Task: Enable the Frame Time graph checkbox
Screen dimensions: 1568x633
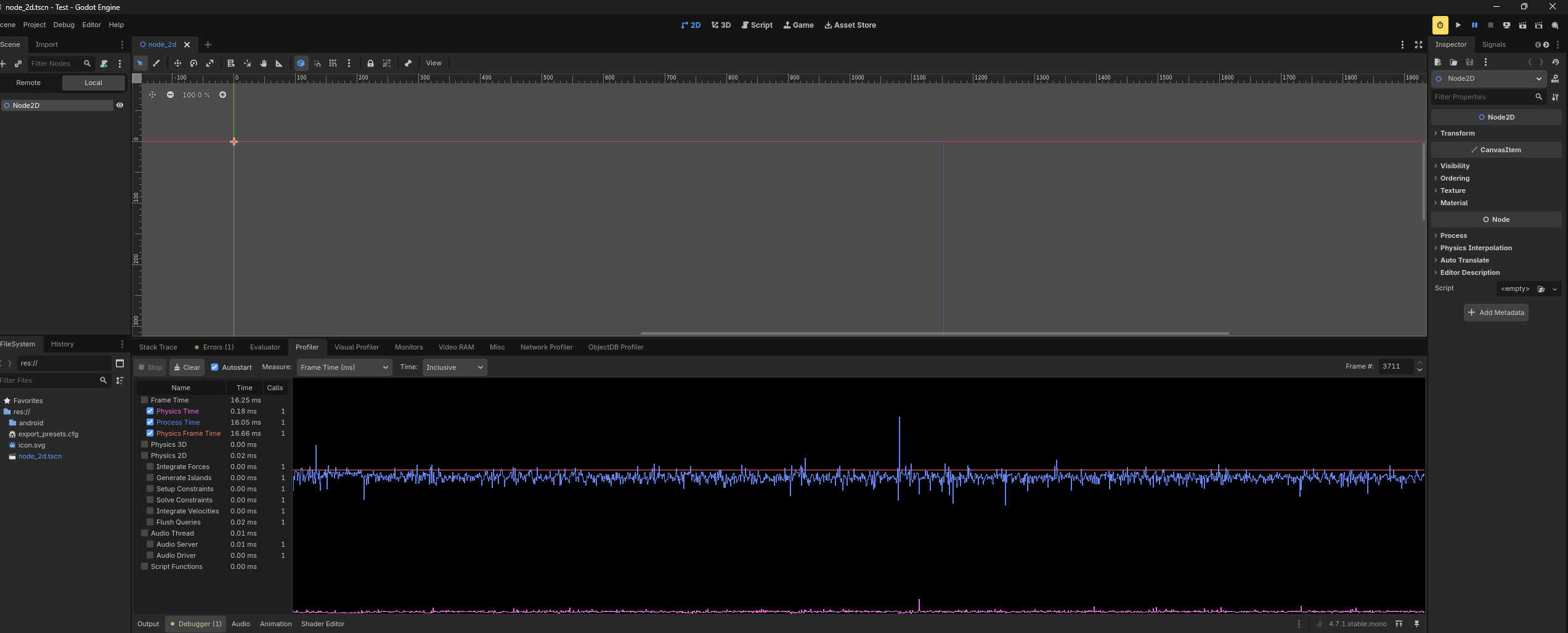Action: tap(145, 400)
